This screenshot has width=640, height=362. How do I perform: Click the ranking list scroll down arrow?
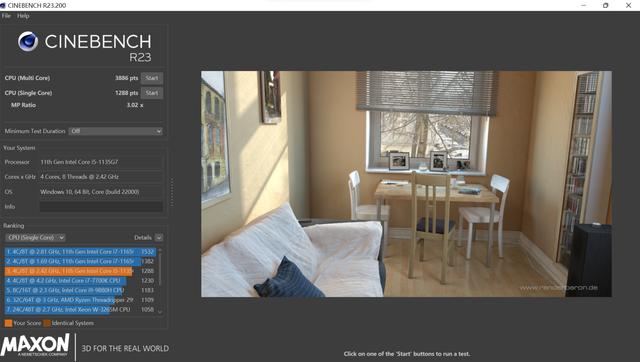(160, 312)
